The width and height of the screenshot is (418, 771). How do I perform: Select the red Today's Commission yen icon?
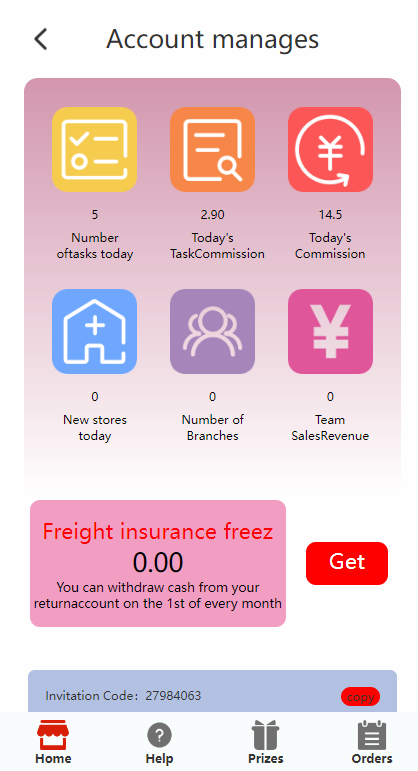(330, 149)
